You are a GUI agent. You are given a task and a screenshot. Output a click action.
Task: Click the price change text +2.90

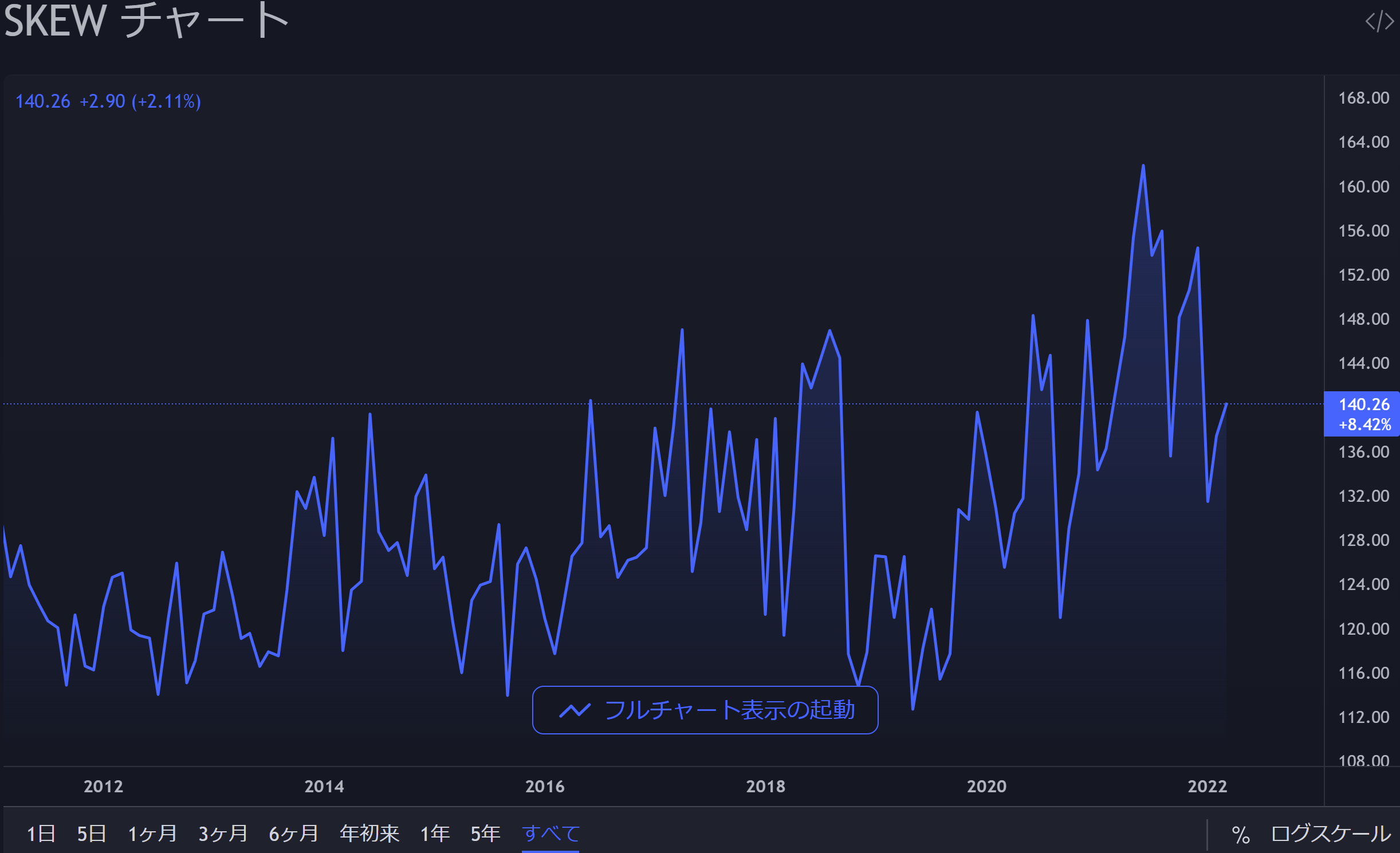pos(102,101)
